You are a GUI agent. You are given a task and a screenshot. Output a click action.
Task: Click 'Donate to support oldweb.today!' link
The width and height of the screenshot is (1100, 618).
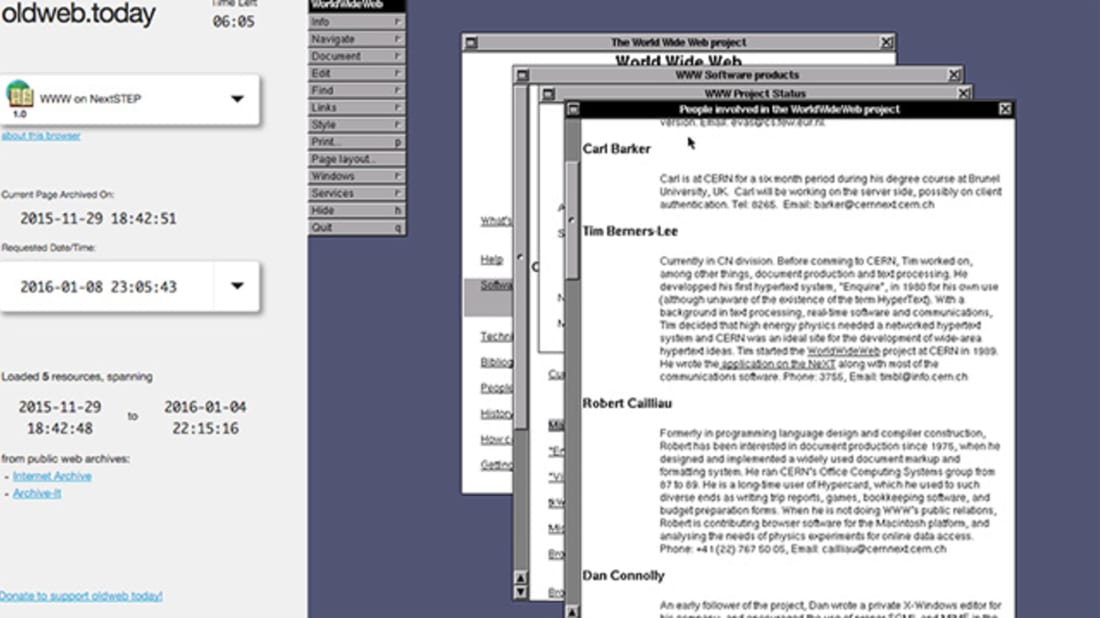click(x=81, y=596)
